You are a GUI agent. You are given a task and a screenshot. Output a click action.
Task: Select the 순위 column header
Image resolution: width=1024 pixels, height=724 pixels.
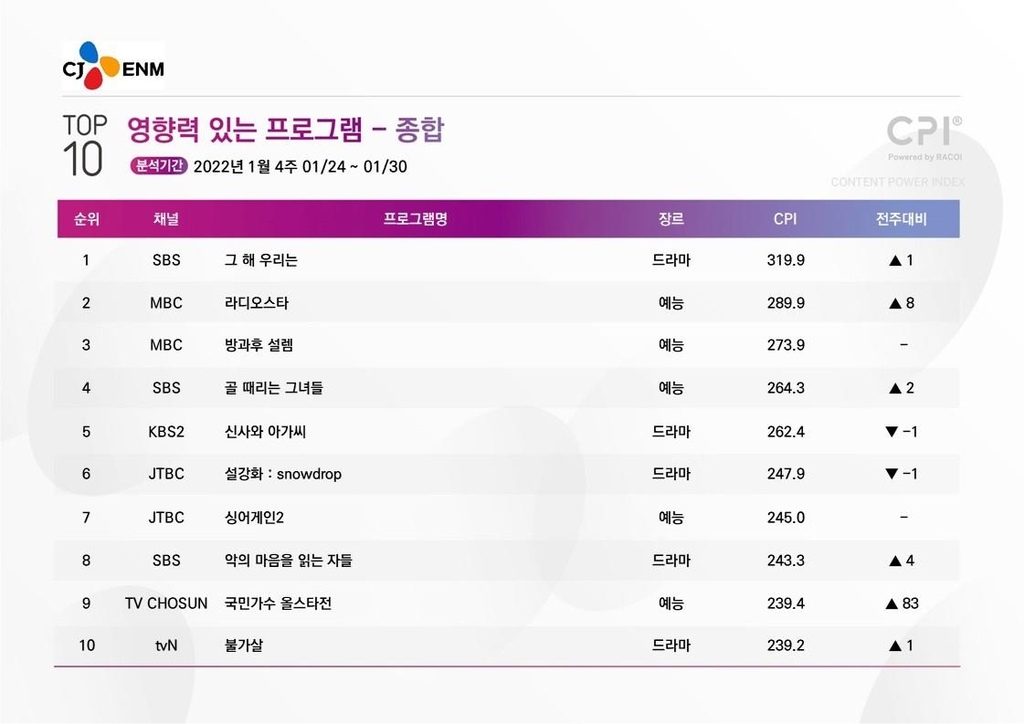(x=86, y=219)
